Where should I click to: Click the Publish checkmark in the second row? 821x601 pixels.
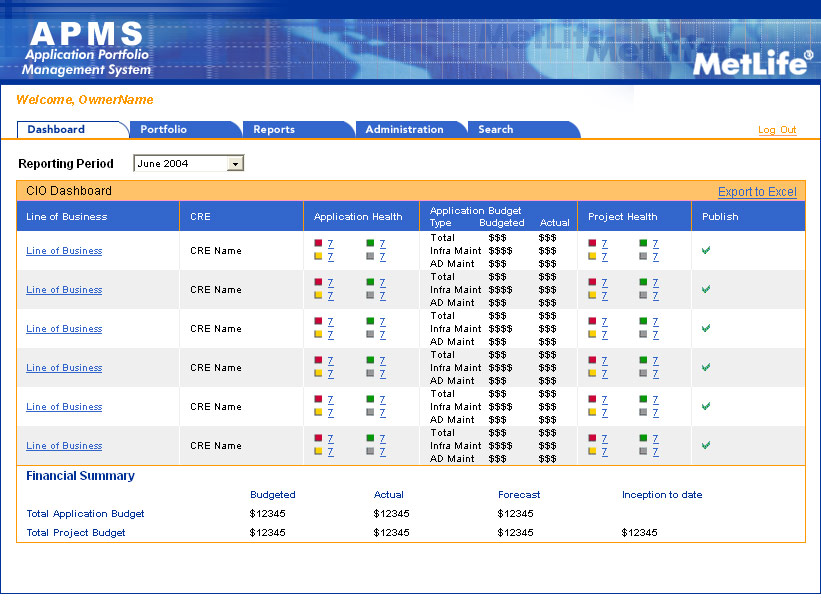pos(706,289)
